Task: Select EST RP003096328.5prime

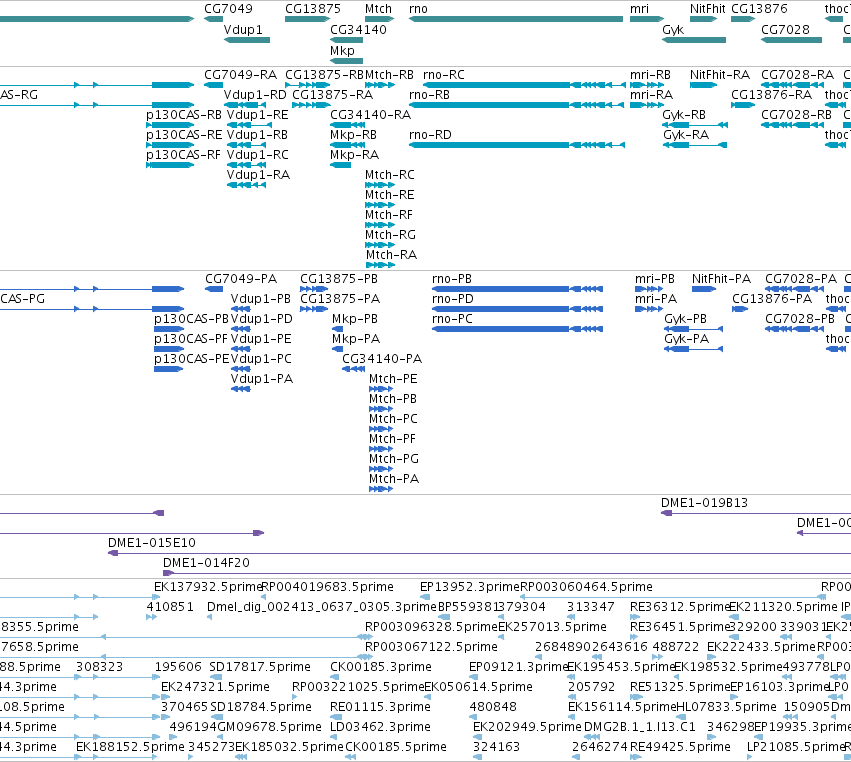Action: tap(431, 627)
